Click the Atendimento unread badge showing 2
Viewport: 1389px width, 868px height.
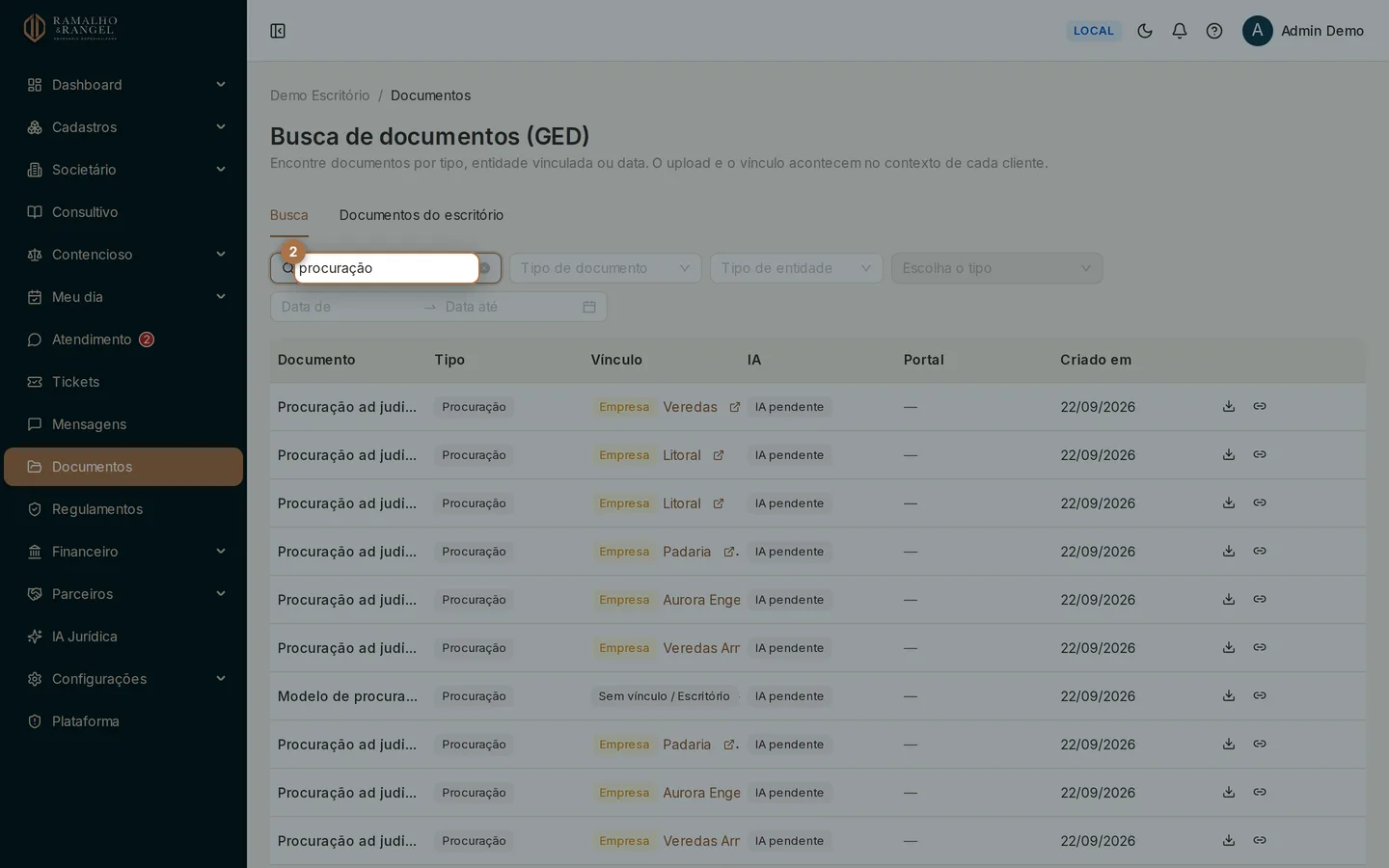click(147, 339)
